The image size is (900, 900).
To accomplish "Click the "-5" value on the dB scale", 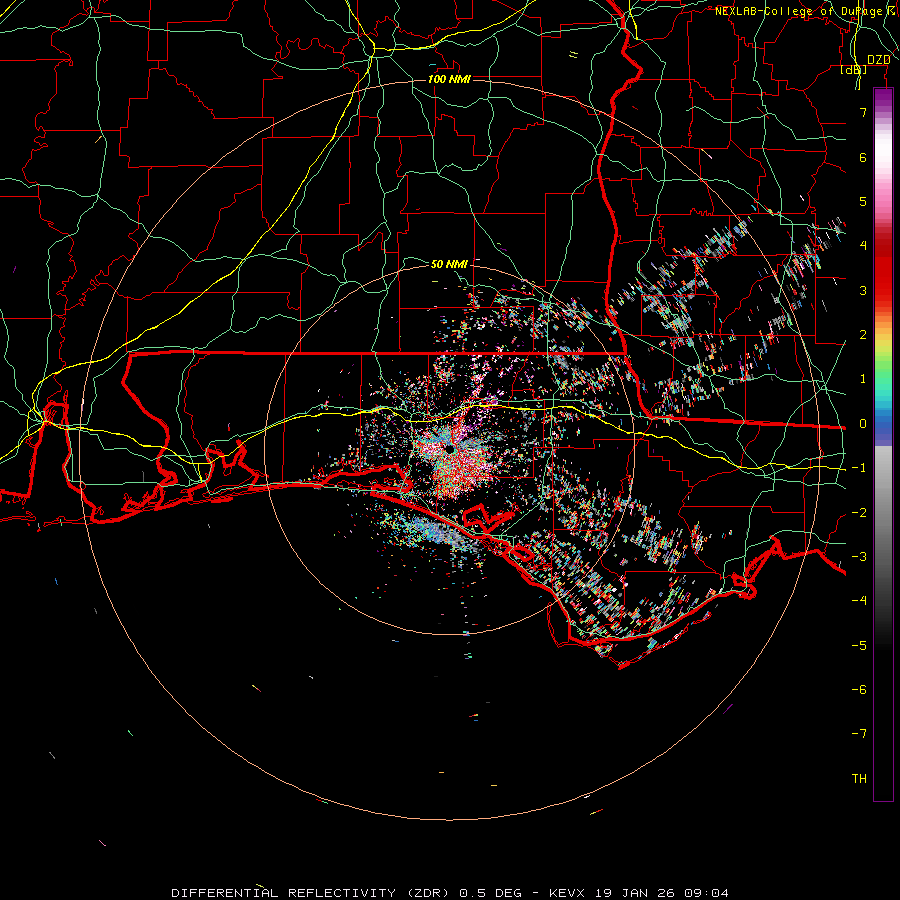I will point(859,646).
